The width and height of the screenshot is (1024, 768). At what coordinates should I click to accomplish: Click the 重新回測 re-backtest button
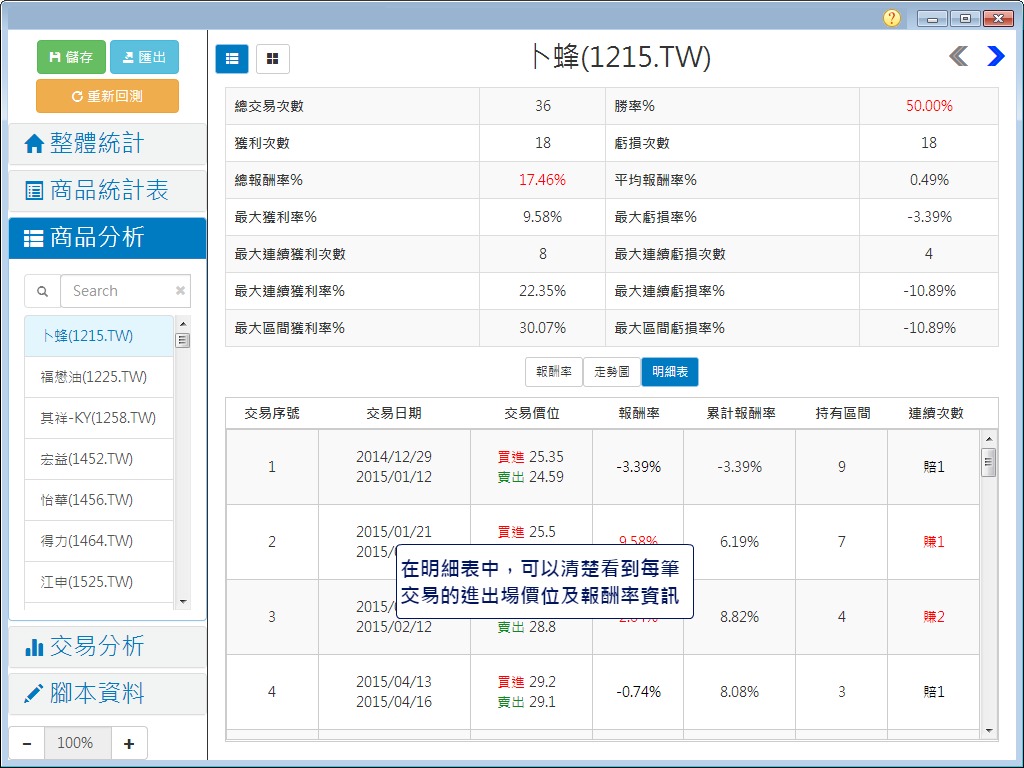click(x=107, y=96)
